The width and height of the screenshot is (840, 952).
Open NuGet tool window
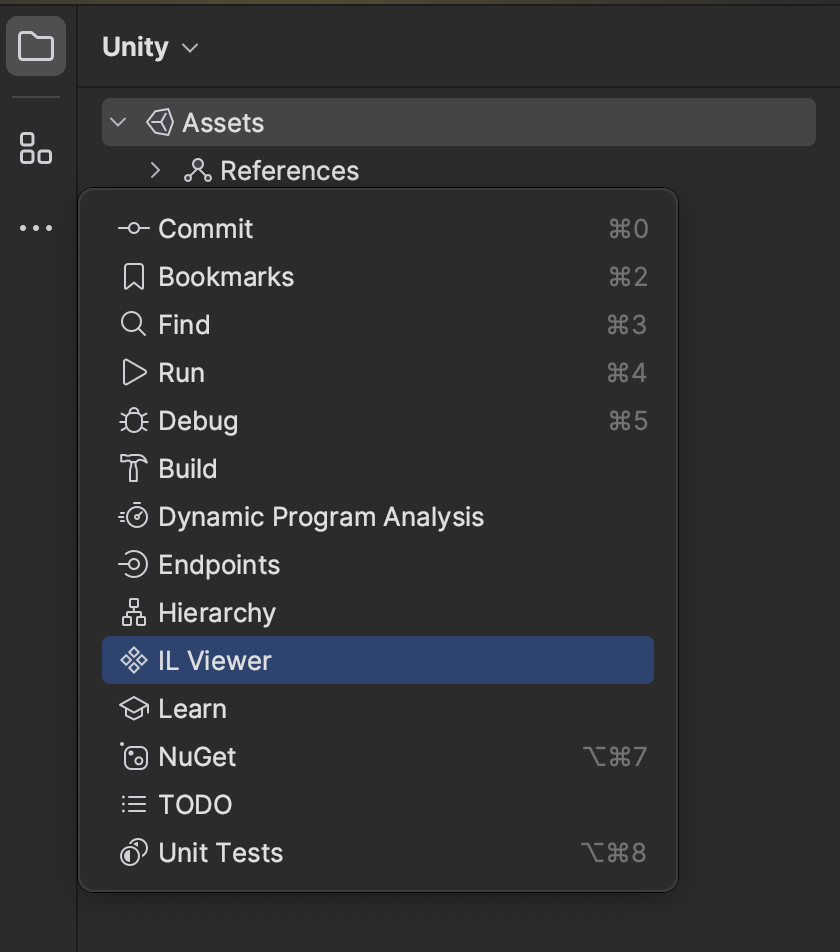[378, 756]
